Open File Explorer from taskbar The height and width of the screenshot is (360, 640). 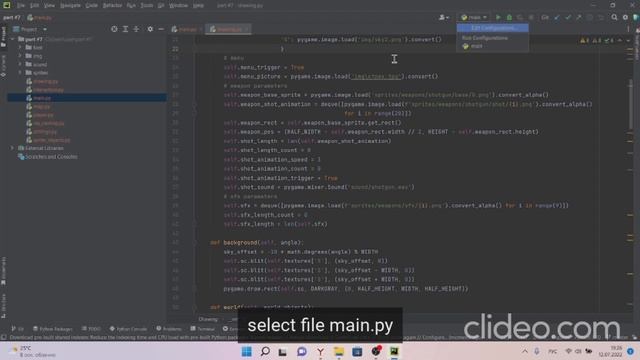tap(338, 351)
